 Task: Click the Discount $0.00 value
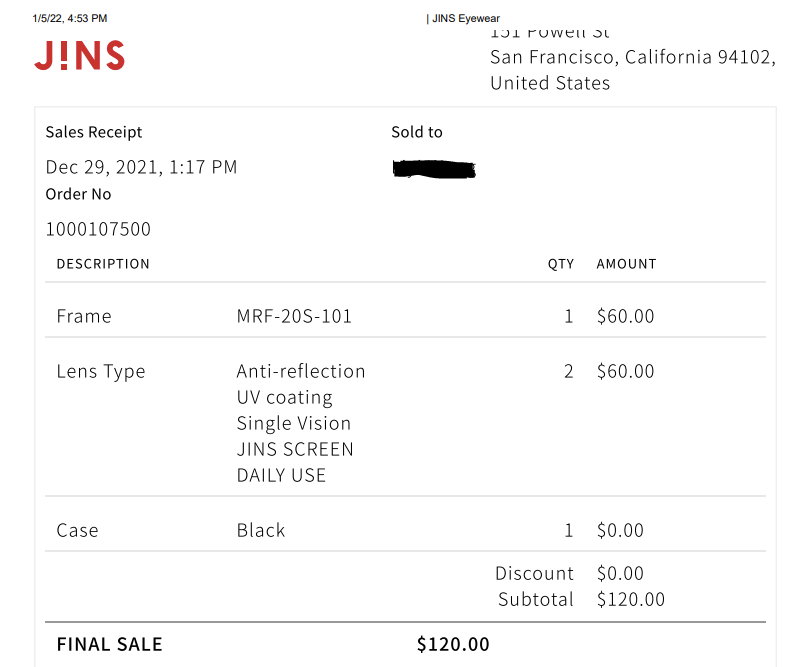tap(620, 574)
